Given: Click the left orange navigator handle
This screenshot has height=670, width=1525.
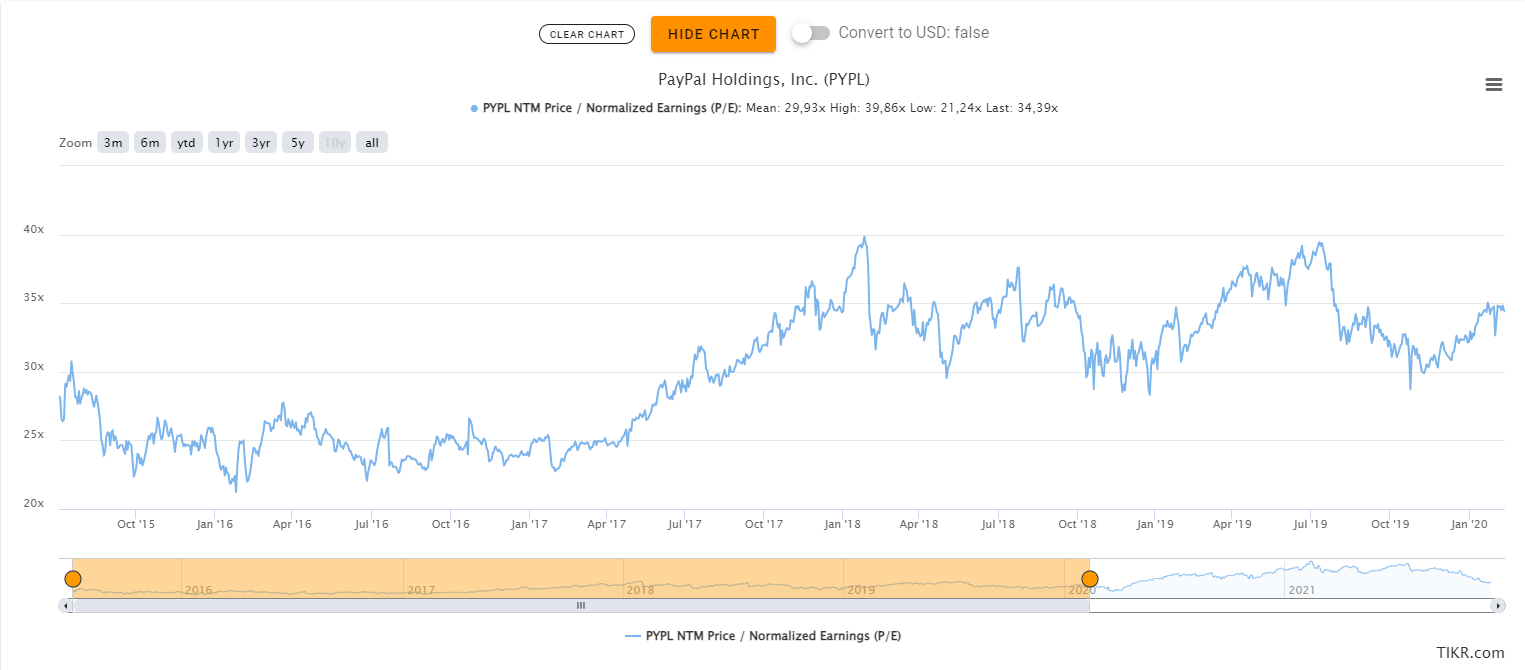Looking at the screenshot, I should click(72, 579).
